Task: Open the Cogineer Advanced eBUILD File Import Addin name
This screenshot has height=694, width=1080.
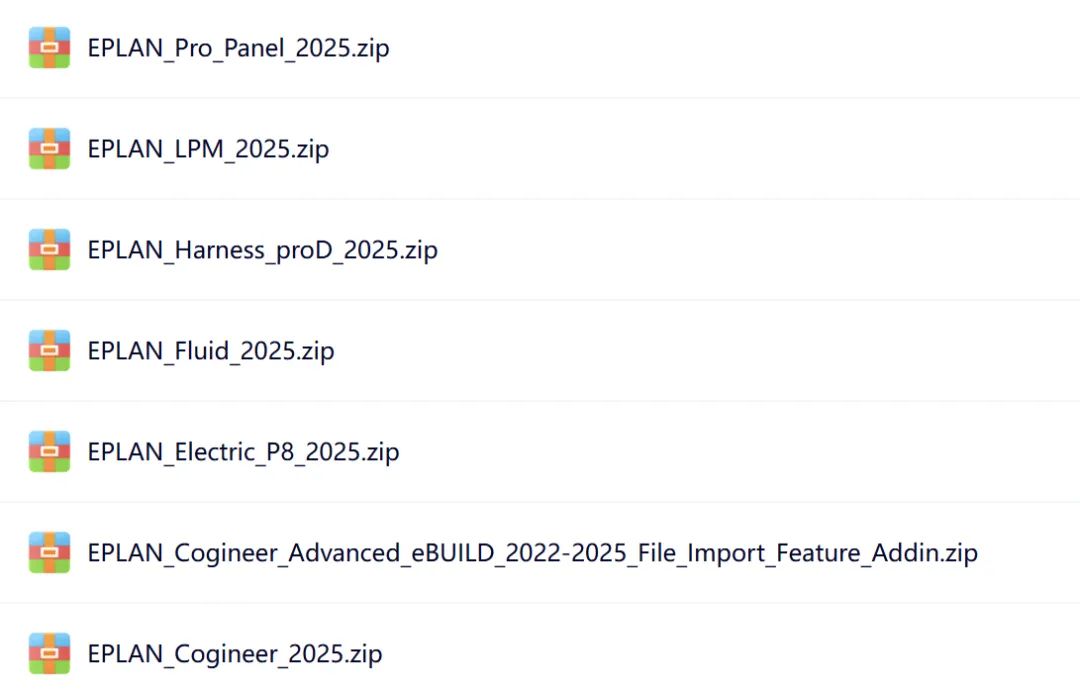Action: tap(532, 553)
